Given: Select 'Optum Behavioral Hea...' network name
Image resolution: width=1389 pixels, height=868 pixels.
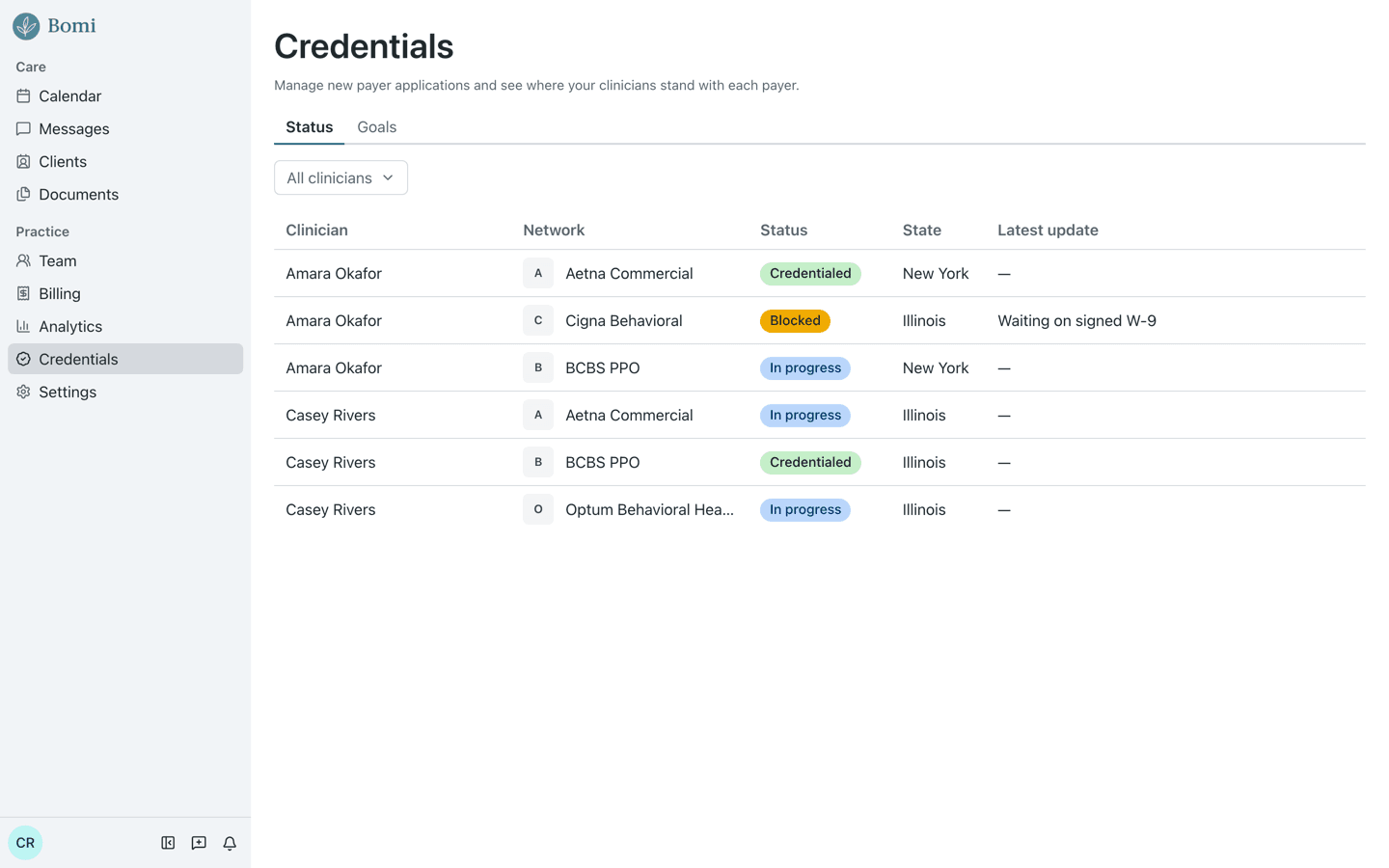Looking at the screenshot, I should (x=649, y=510).
